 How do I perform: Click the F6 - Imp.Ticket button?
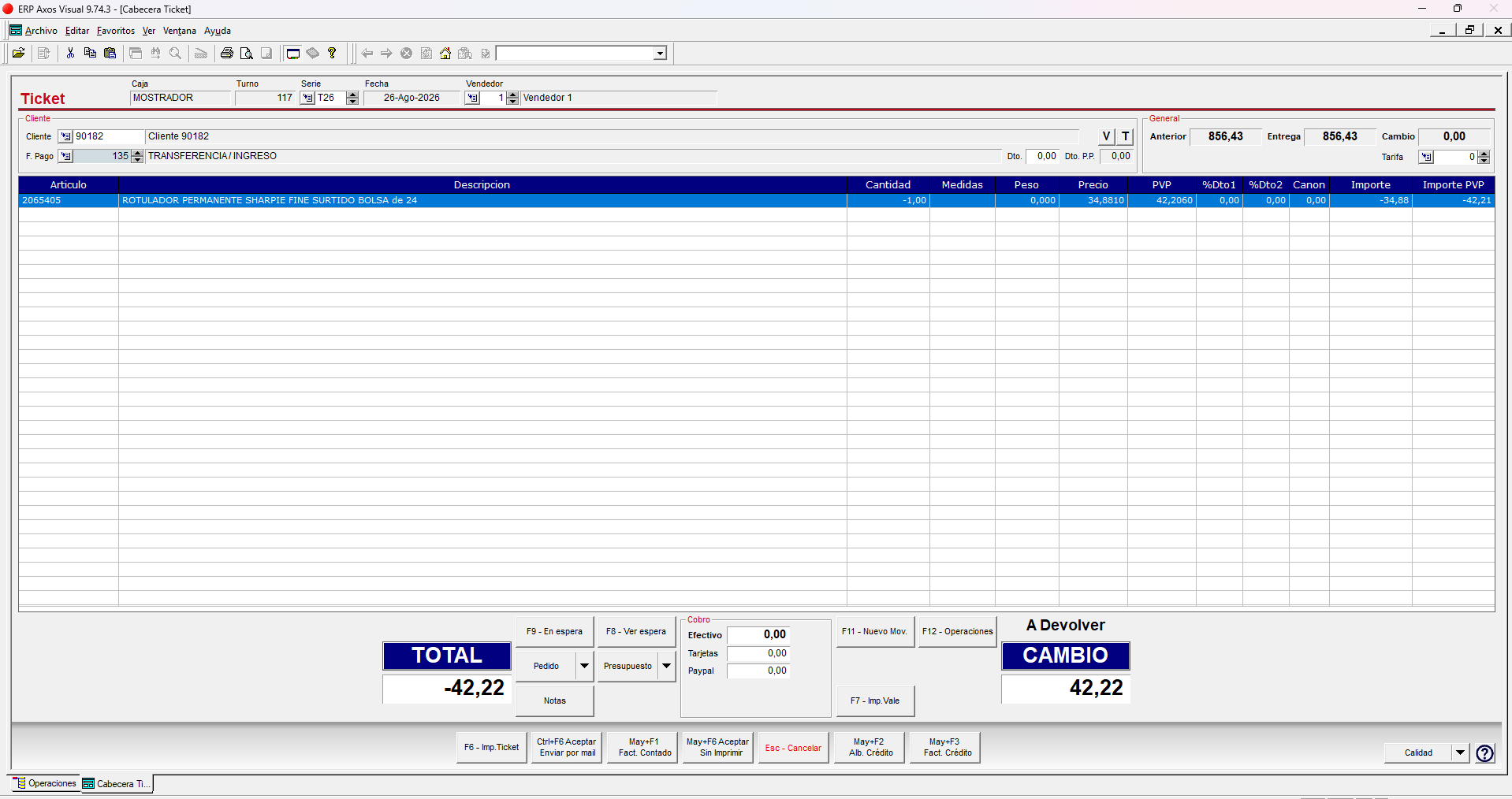point(491,748)
